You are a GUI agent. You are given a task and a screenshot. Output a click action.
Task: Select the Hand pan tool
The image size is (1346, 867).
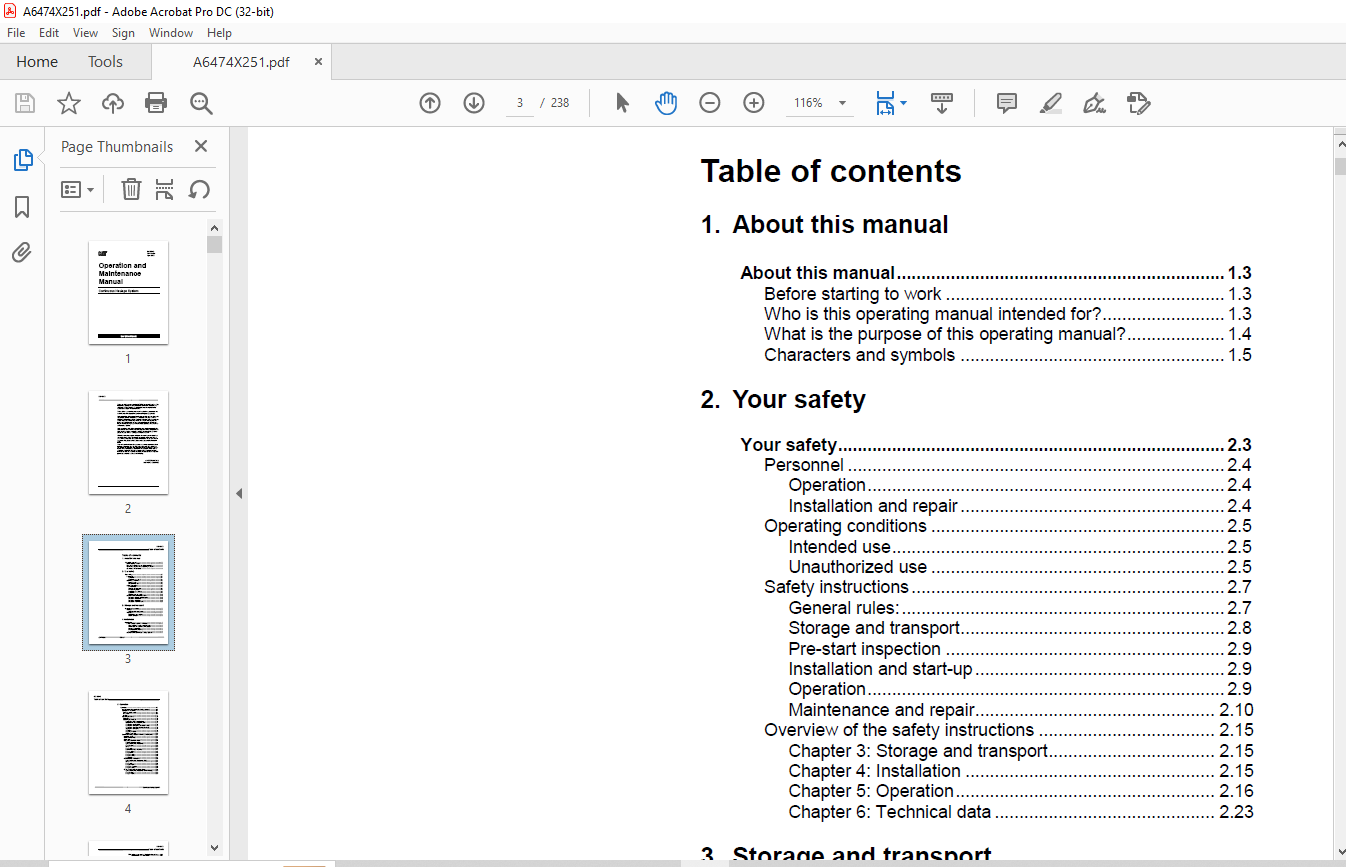point(666,103)
